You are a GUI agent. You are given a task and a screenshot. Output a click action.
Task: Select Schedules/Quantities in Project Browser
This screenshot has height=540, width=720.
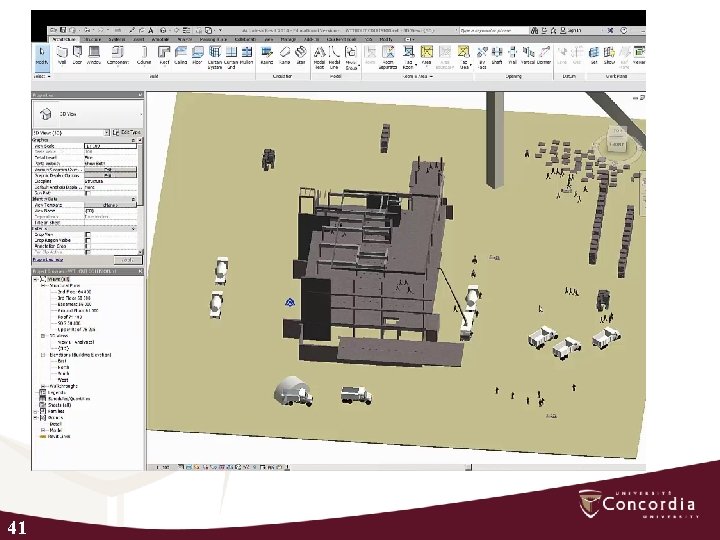click(x=69, y=399)
